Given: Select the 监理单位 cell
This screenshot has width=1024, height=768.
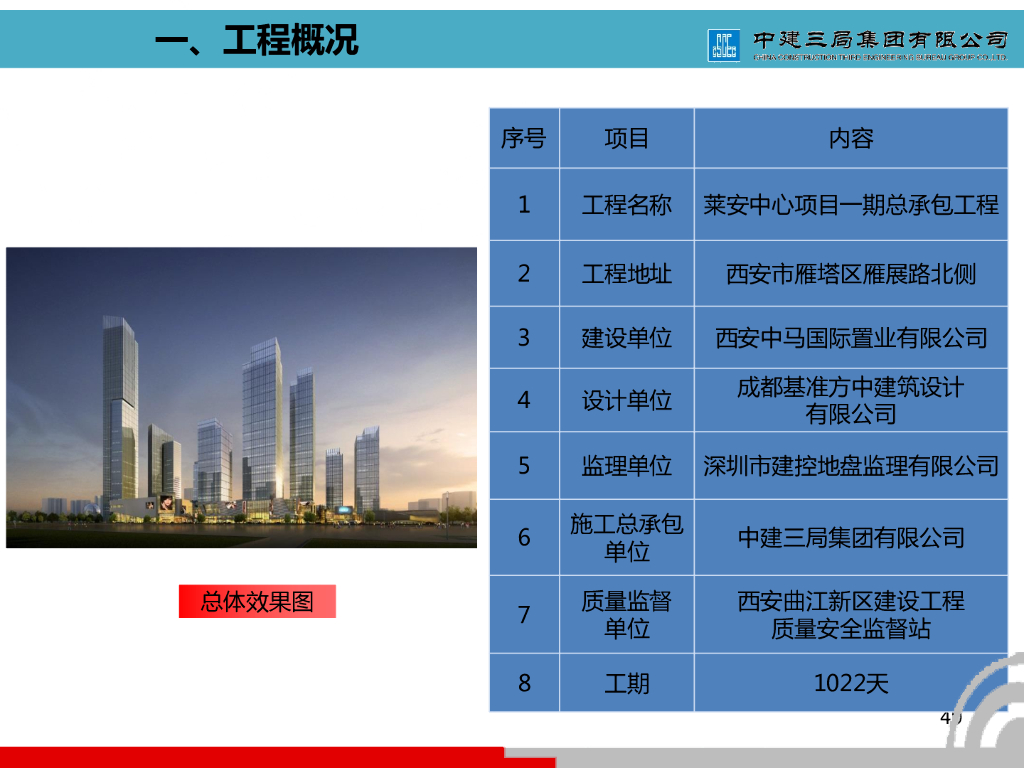Looking at the screenshot, I should pos(627,466).
